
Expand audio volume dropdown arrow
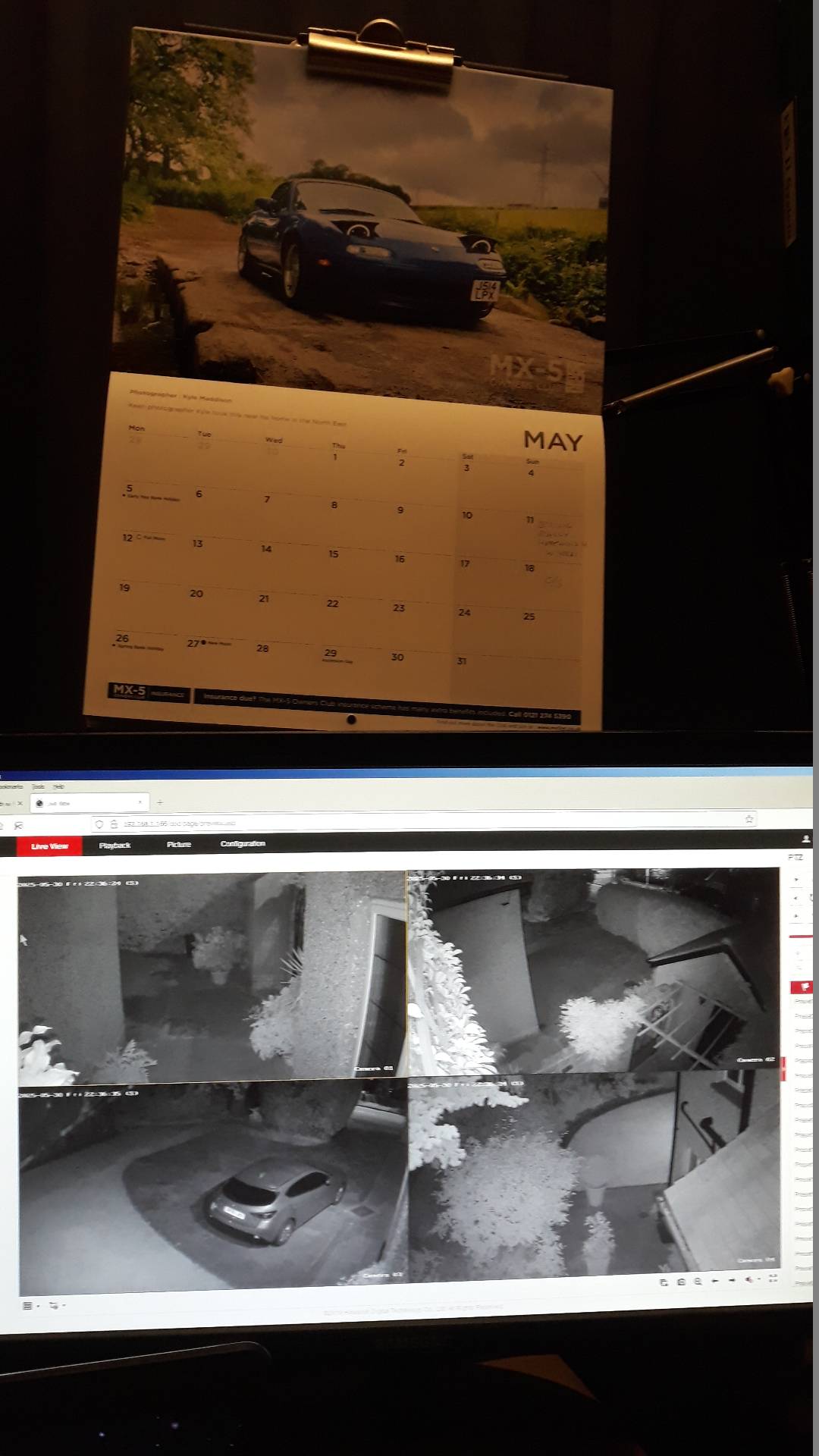pyautogui.click(x=759, y=1280)
